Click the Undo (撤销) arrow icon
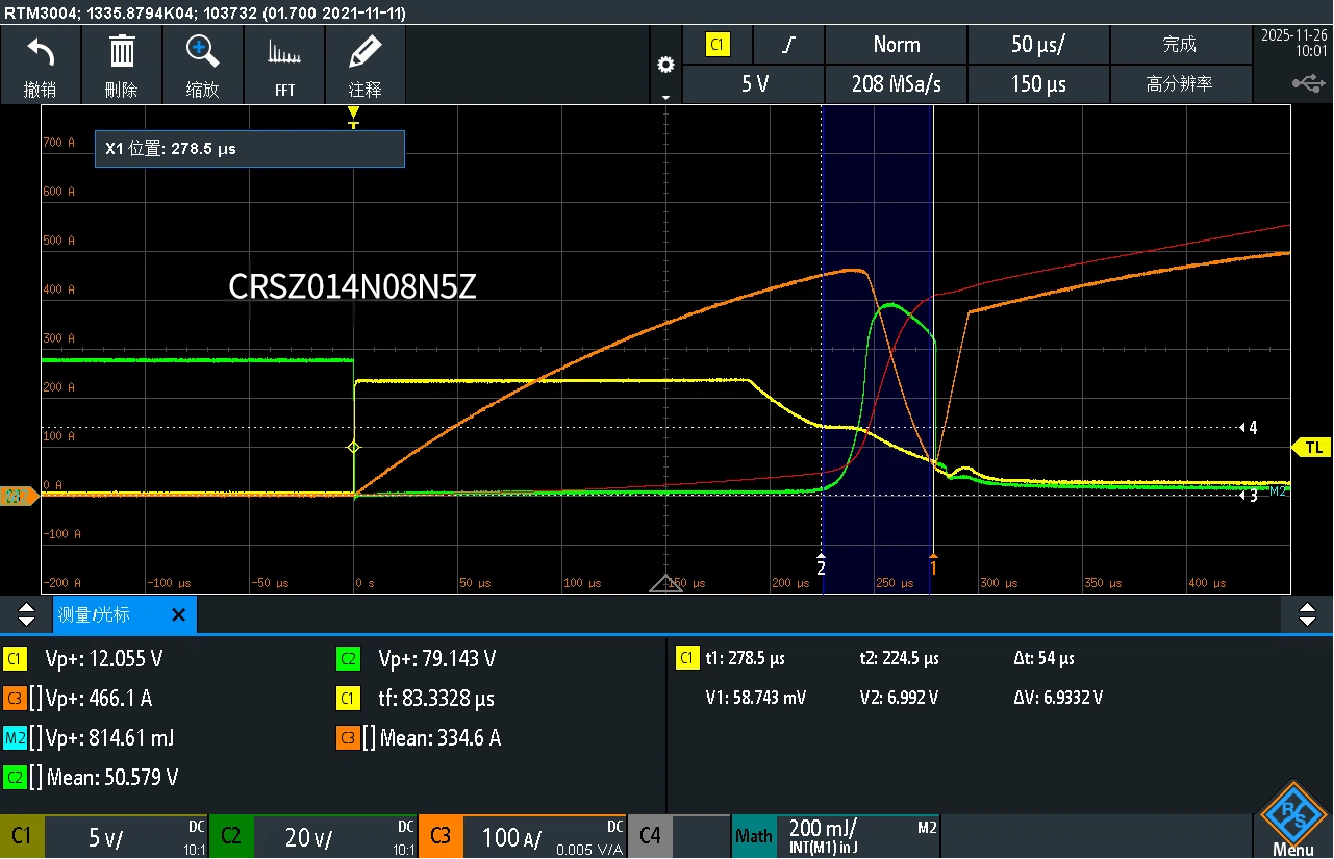The image size is (1334, 859). [40, 52]
